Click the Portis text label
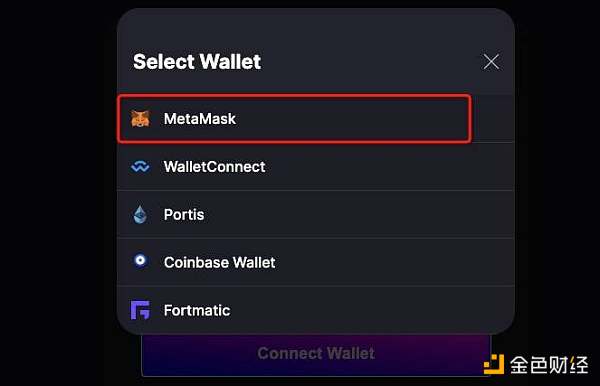The image size is (600, 386). click(184, 215)
